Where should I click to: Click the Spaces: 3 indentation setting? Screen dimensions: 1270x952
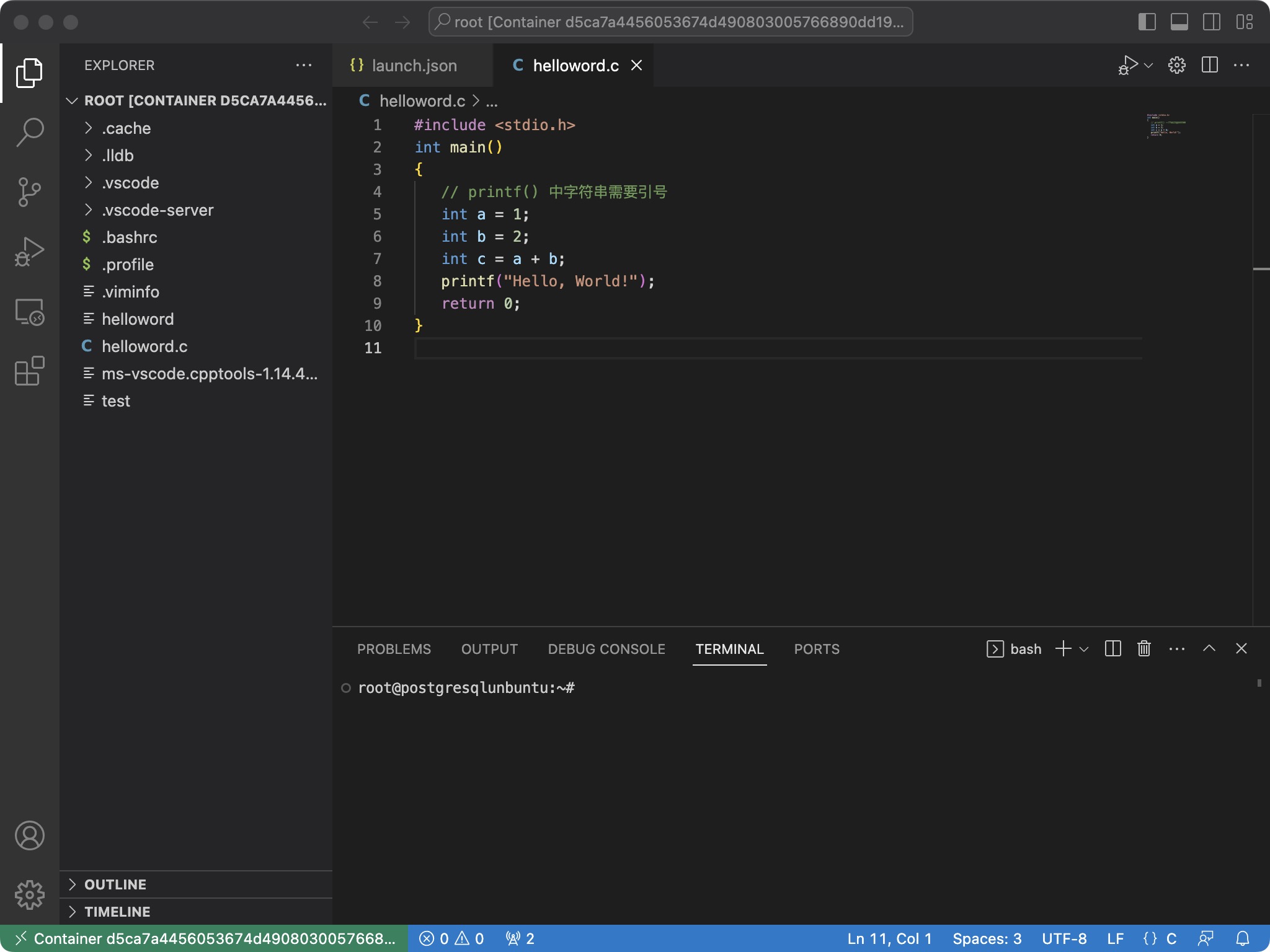987,938
